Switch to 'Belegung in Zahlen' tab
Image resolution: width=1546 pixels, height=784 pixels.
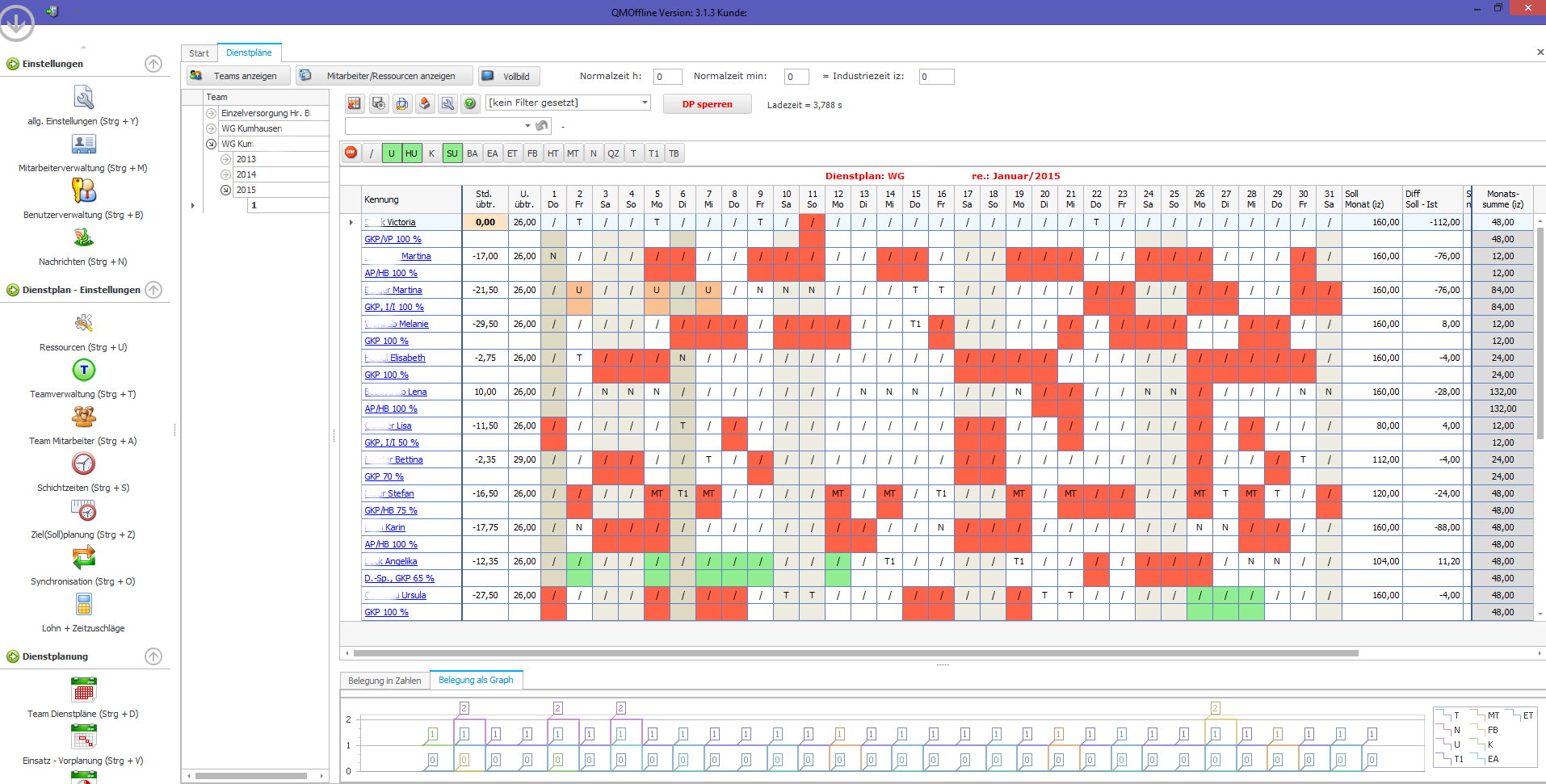click(x=384, y=681)
